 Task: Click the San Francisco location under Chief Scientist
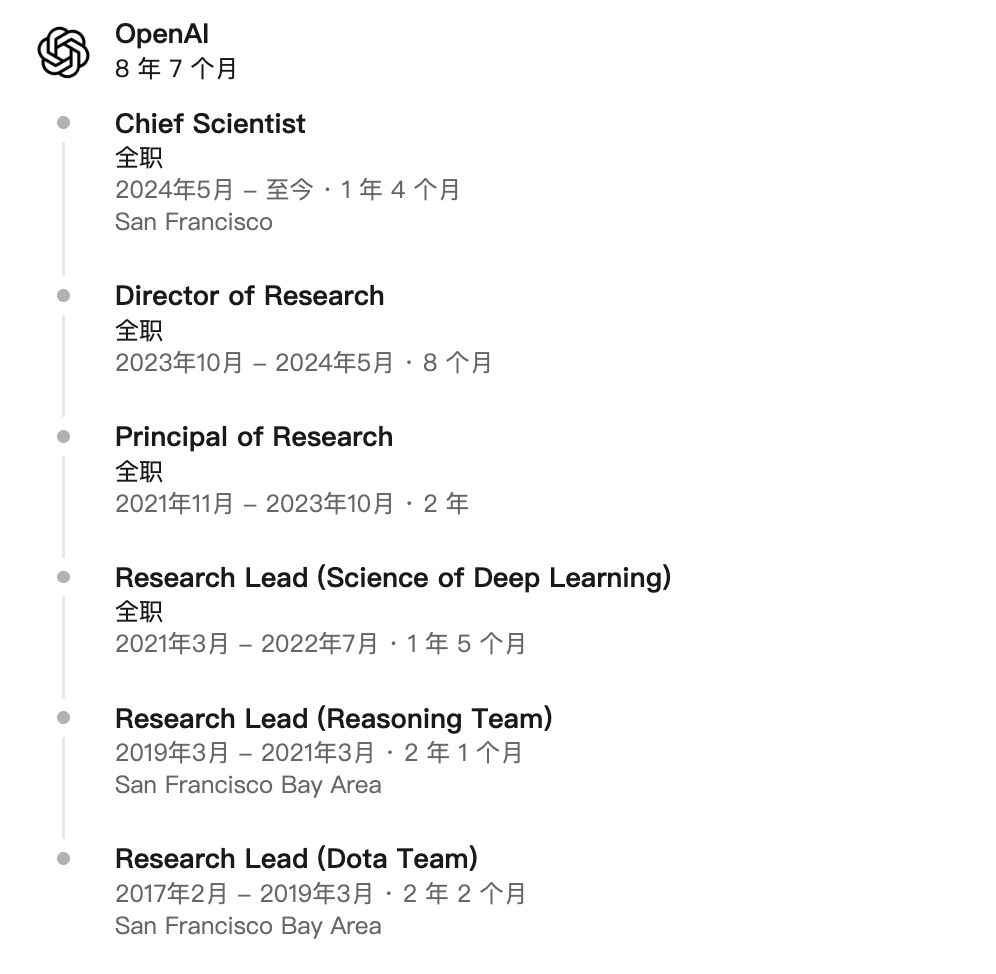194,222
